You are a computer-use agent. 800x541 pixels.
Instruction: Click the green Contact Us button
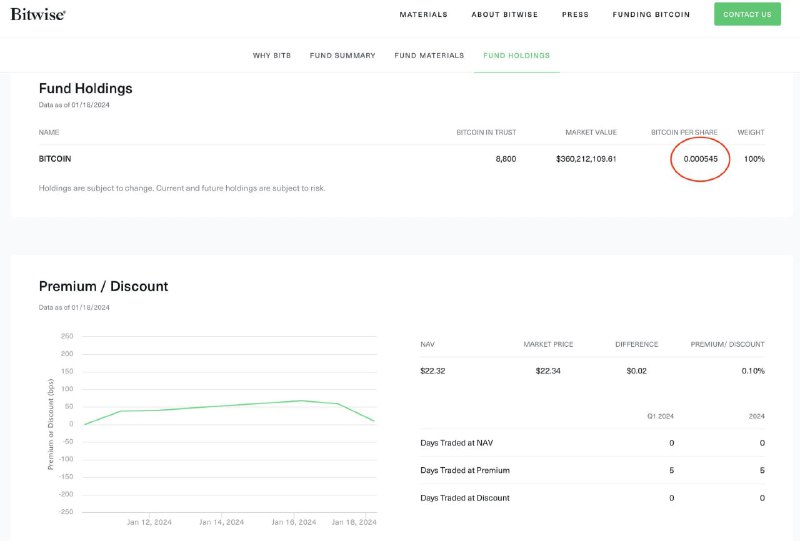747,14
